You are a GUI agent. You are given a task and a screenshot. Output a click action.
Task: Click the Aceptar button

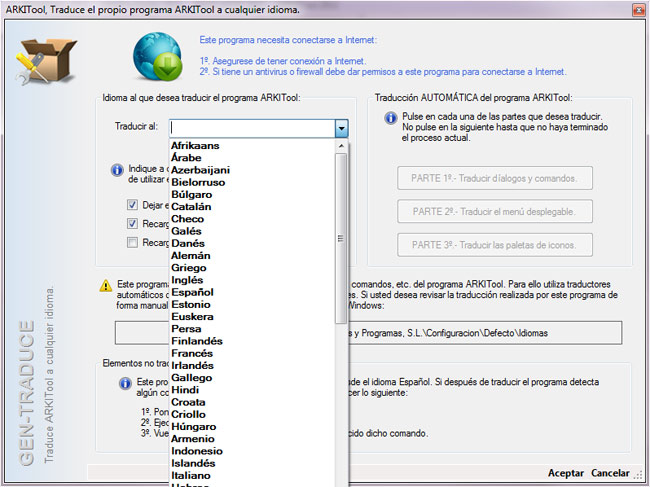click(565, 473)
